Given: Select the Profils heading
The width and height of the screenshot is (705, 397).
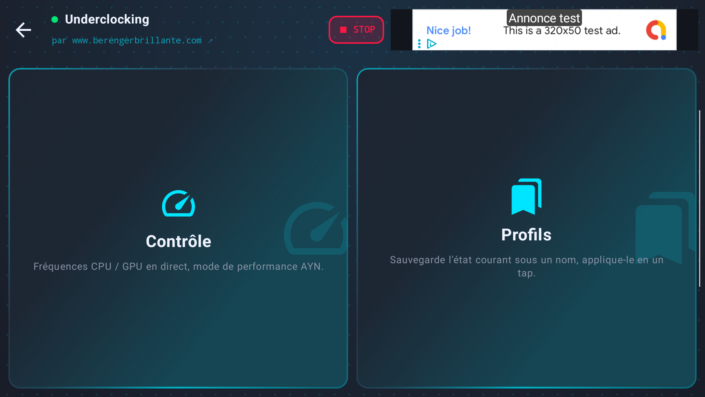Looking at the screenshot, I should [x=527, y=235].
